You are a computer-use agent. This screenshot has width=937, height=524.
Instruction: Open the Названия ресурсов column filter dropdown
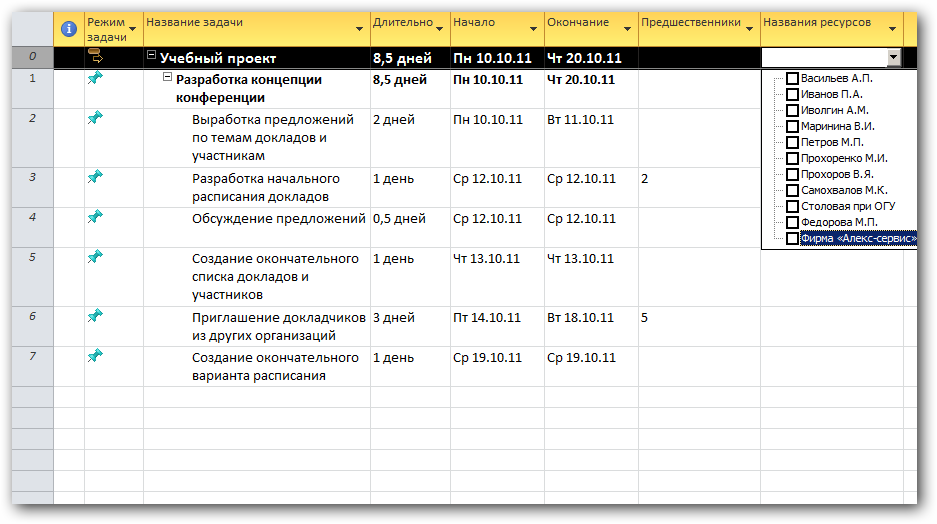(892, 29)
